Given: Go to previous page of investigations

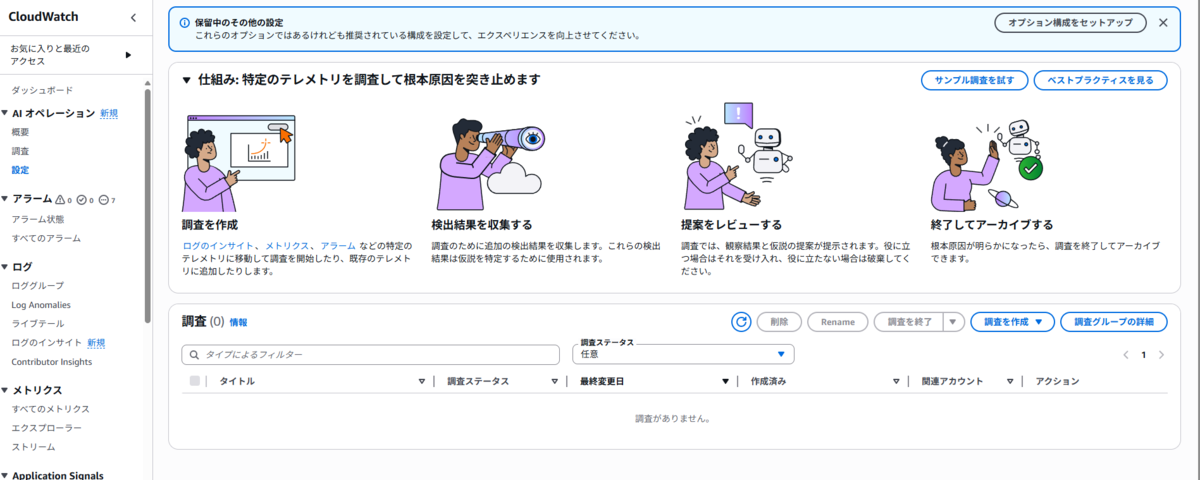Looking at the screenshot, I should pyautogui.click(x=1126, y=355).
